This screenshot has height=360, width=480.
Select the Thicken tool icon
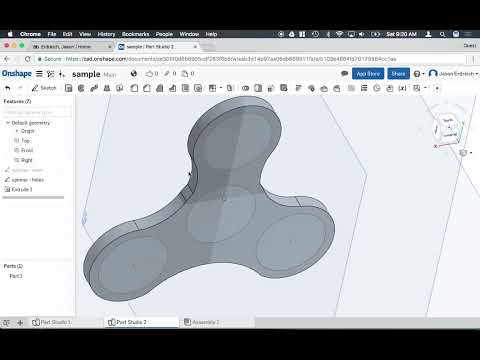(x=120, y=88)
